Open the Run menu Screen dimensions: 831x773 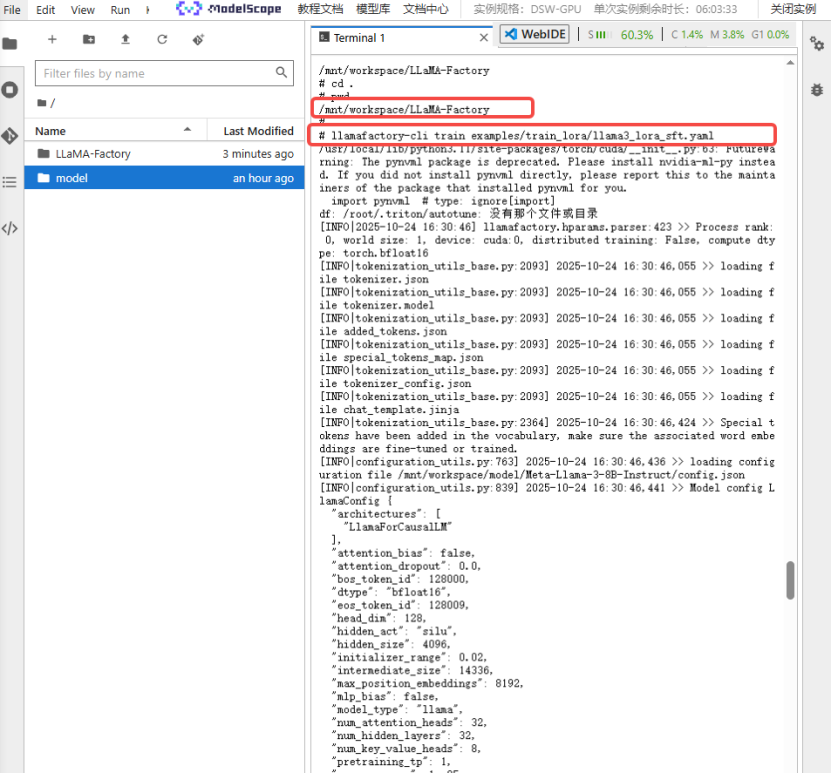click(x=120, y=10)
